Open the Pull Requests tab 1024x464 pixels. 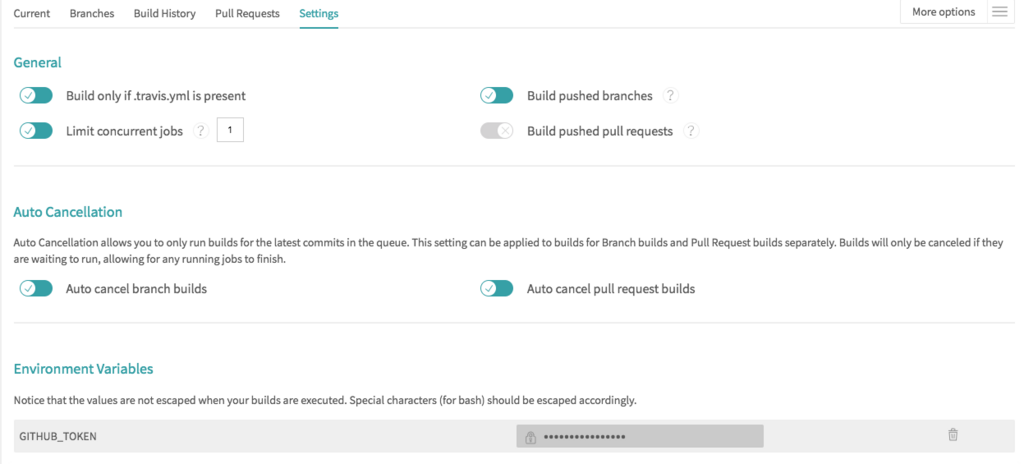[x=247, y=14]
